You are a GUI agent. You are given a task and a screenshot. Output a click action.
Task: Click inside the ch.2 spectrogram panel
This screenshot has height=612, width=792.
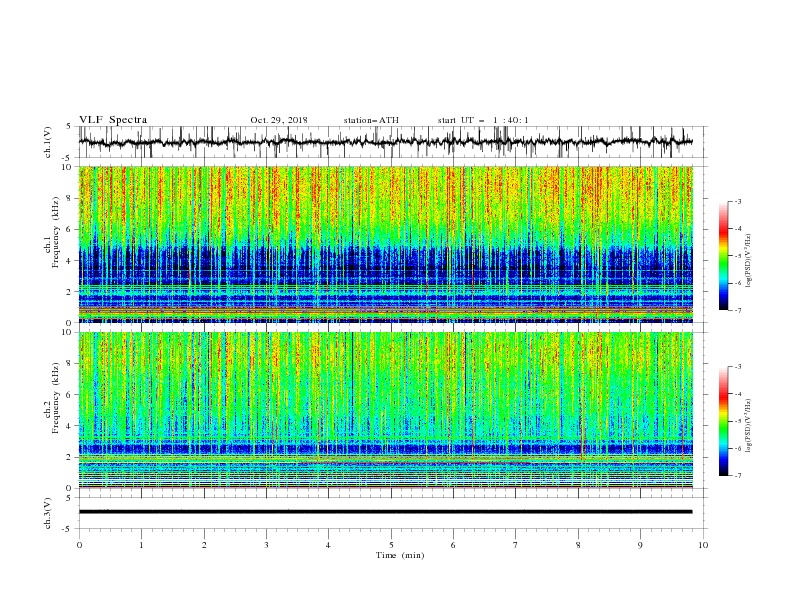pyautogui.click(x=385, y=410)
